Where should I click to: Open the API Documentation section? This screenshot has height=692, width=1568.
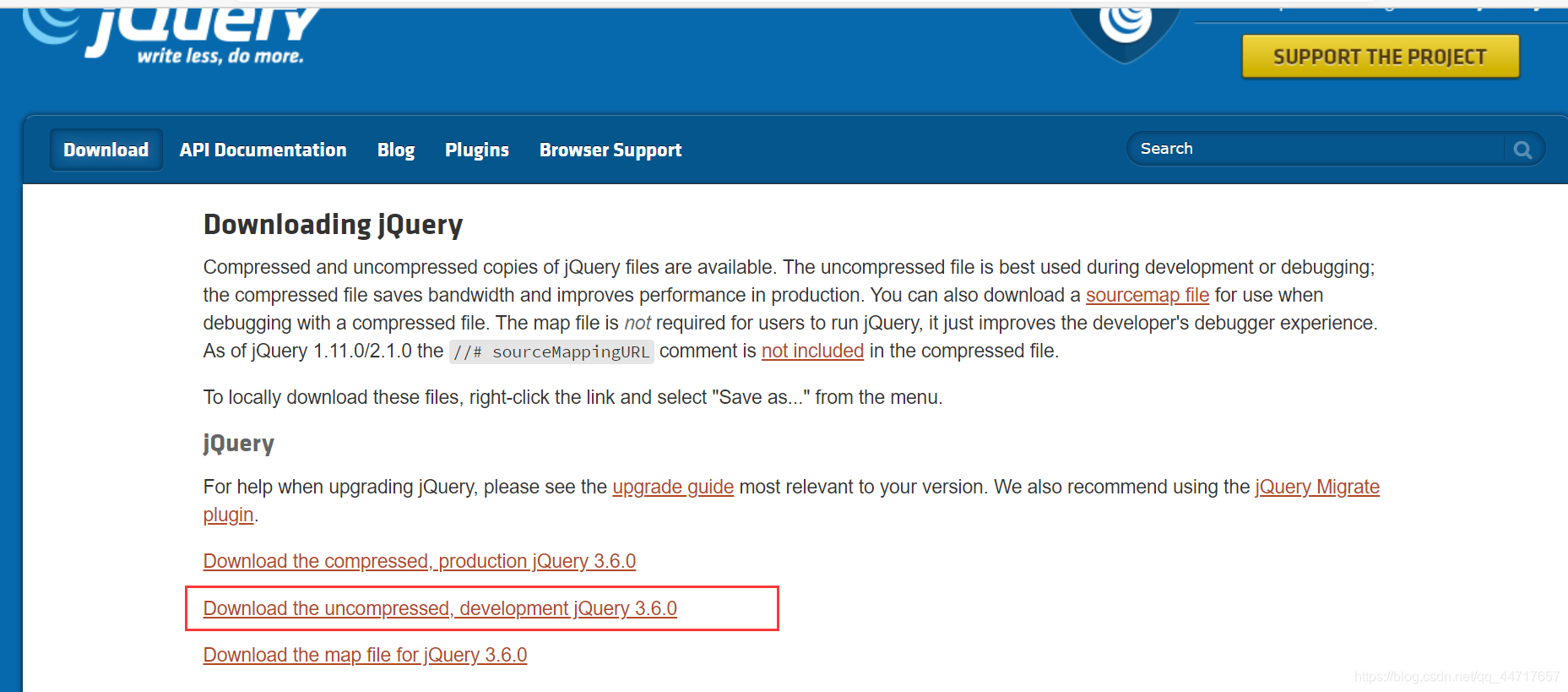click(263, 150)
